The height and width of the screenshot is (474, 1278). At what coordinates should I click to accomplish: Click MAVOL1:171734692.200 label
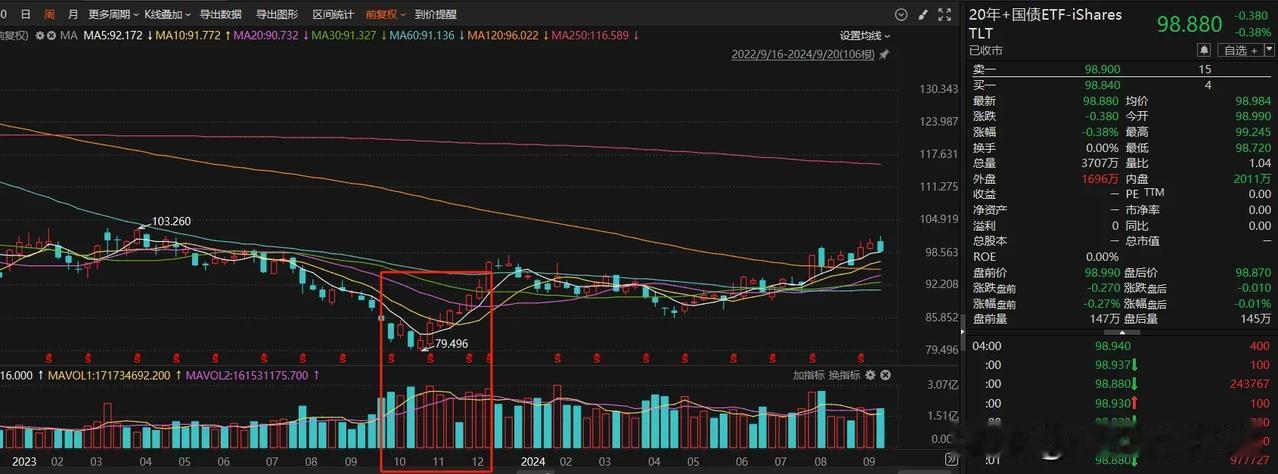tap(108, 375)
